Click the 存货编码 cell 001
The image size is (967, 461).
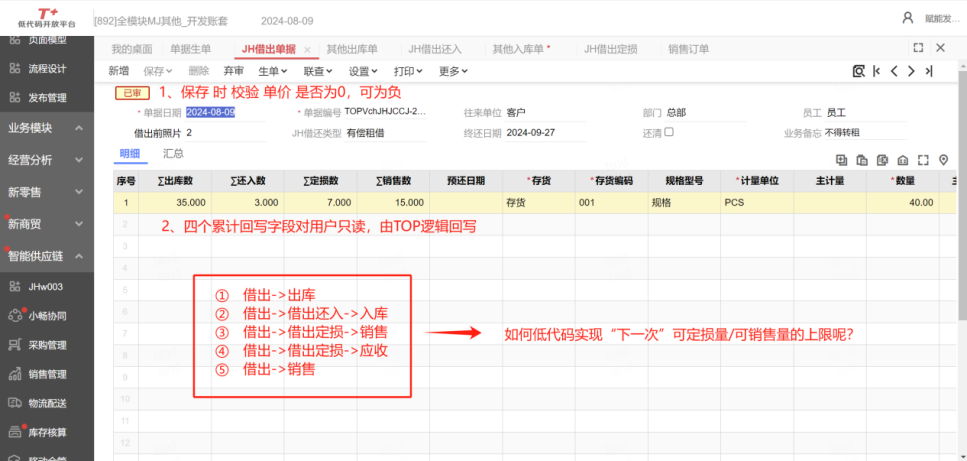tap(612, 202)
